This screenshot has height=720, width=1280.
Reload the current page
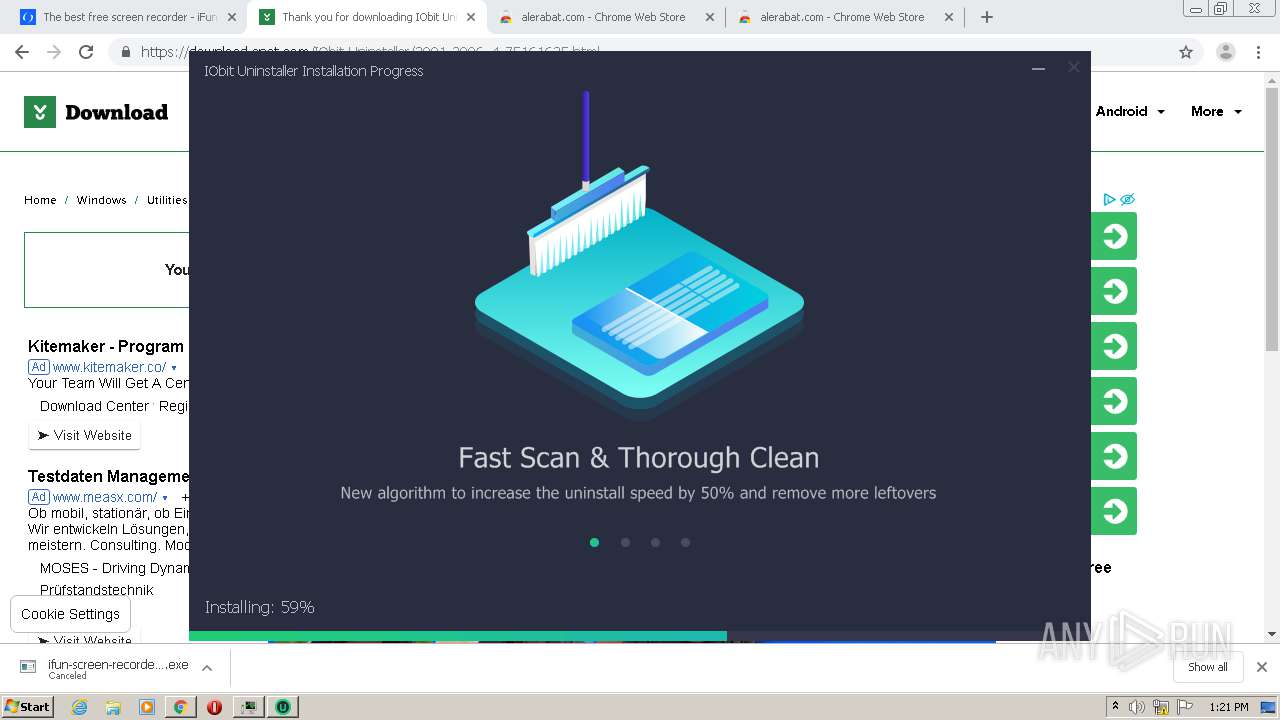[86, 52]
